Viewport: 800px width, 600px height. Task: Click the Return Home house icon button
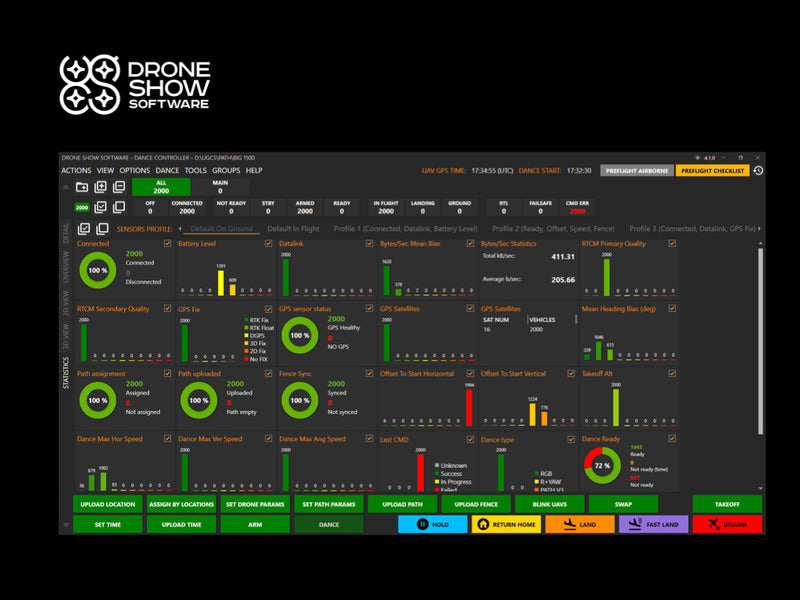pos(506,524)
